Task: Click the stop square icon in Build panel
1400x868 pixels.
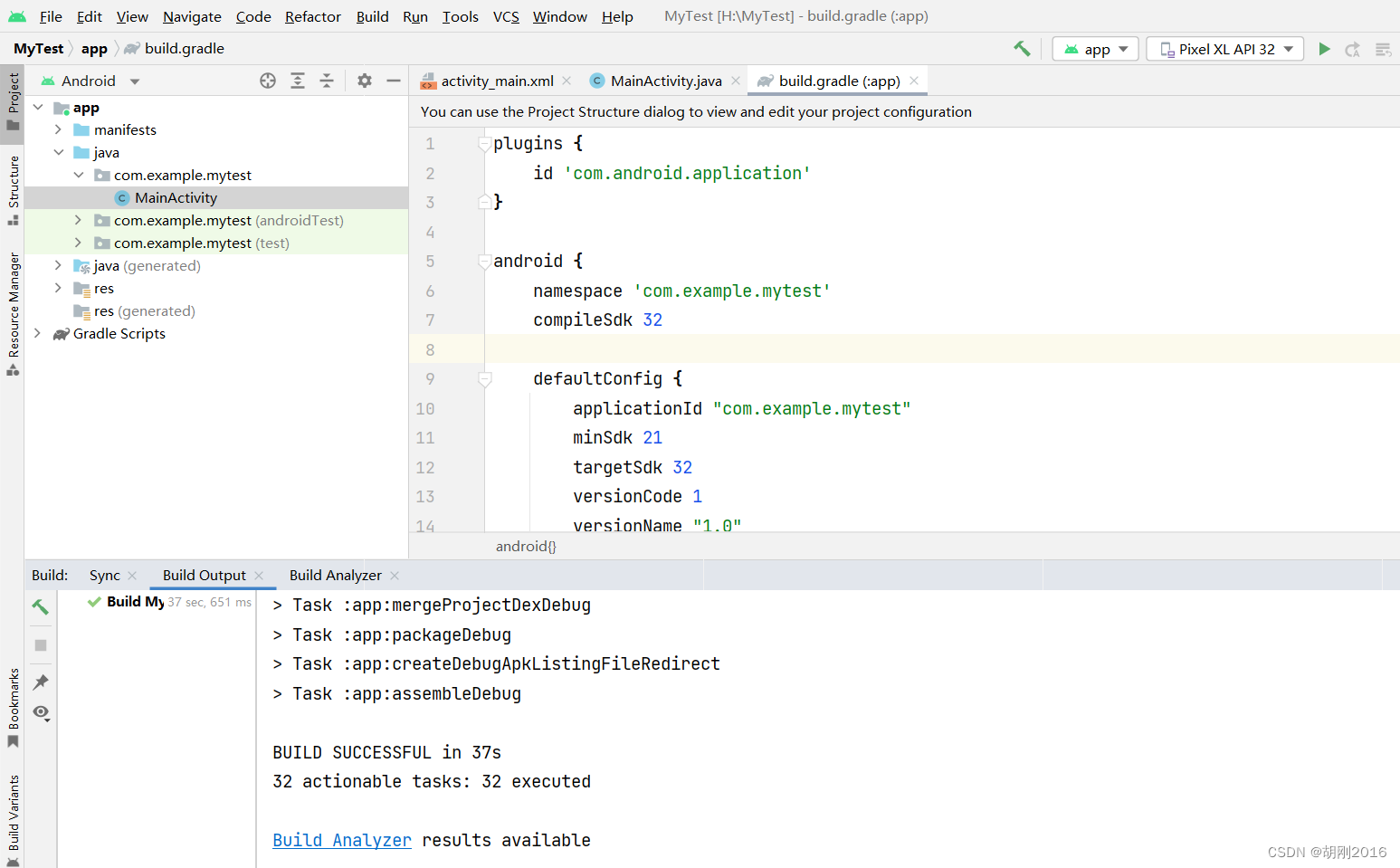Action: pyautogui.click(x=41, y=645)
